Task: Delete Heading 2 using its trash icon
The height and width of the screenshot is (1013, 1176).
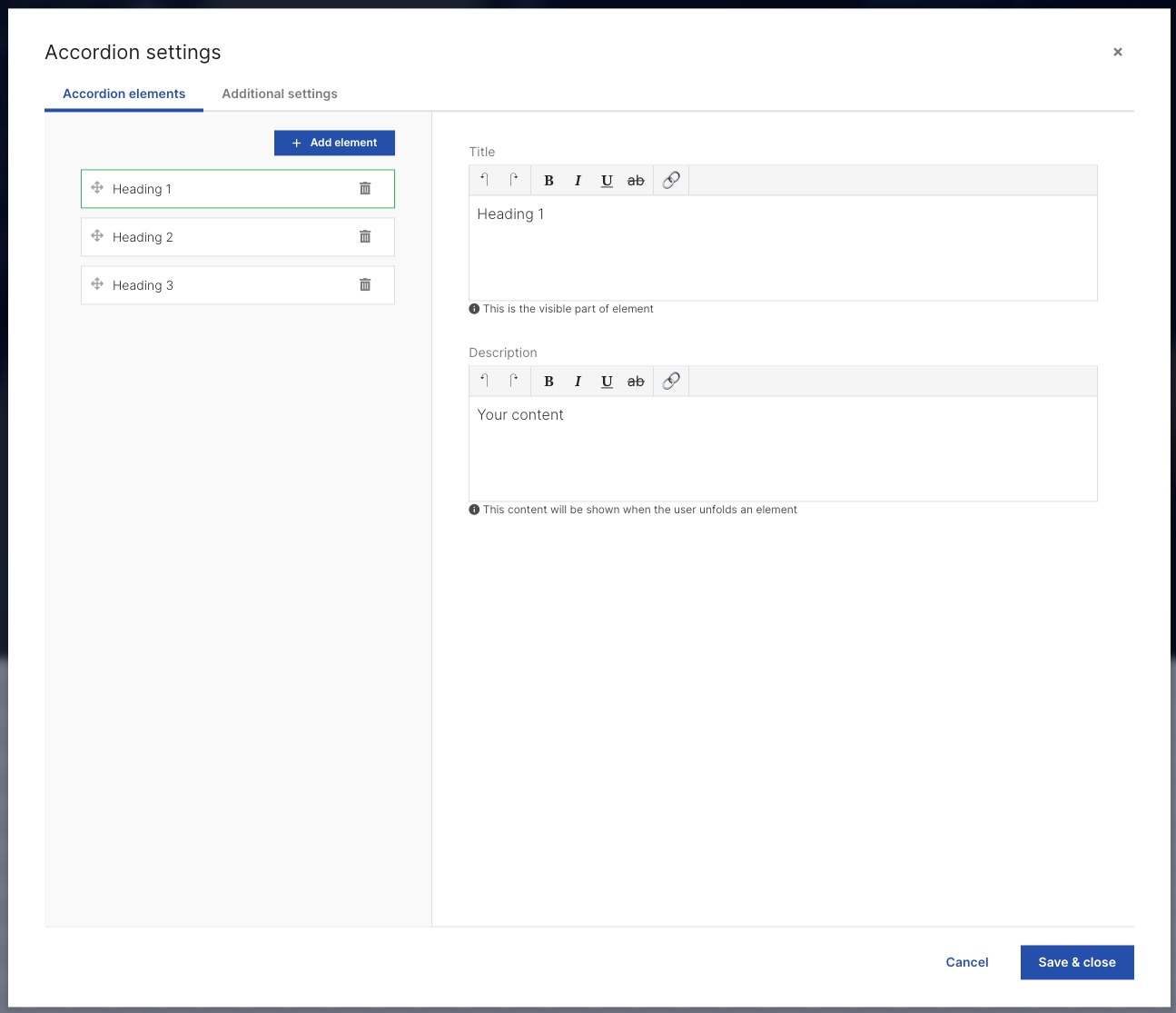Action: [x=365, y=236]
